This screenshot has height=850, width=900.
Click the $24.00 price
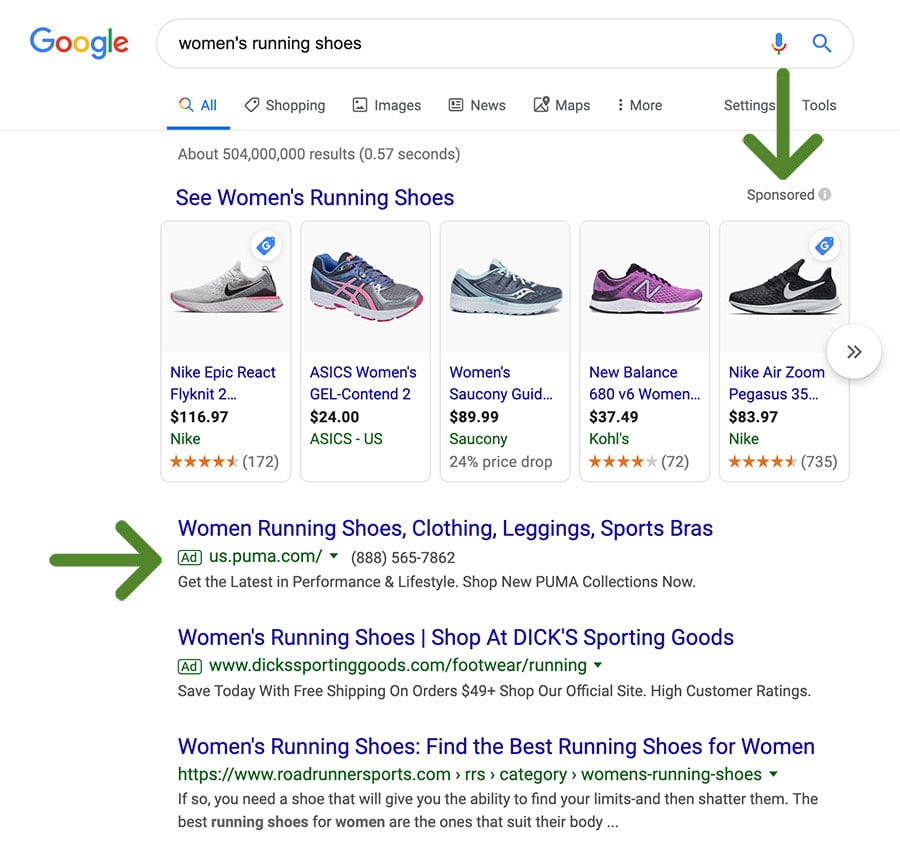click(x=335, y=417)
